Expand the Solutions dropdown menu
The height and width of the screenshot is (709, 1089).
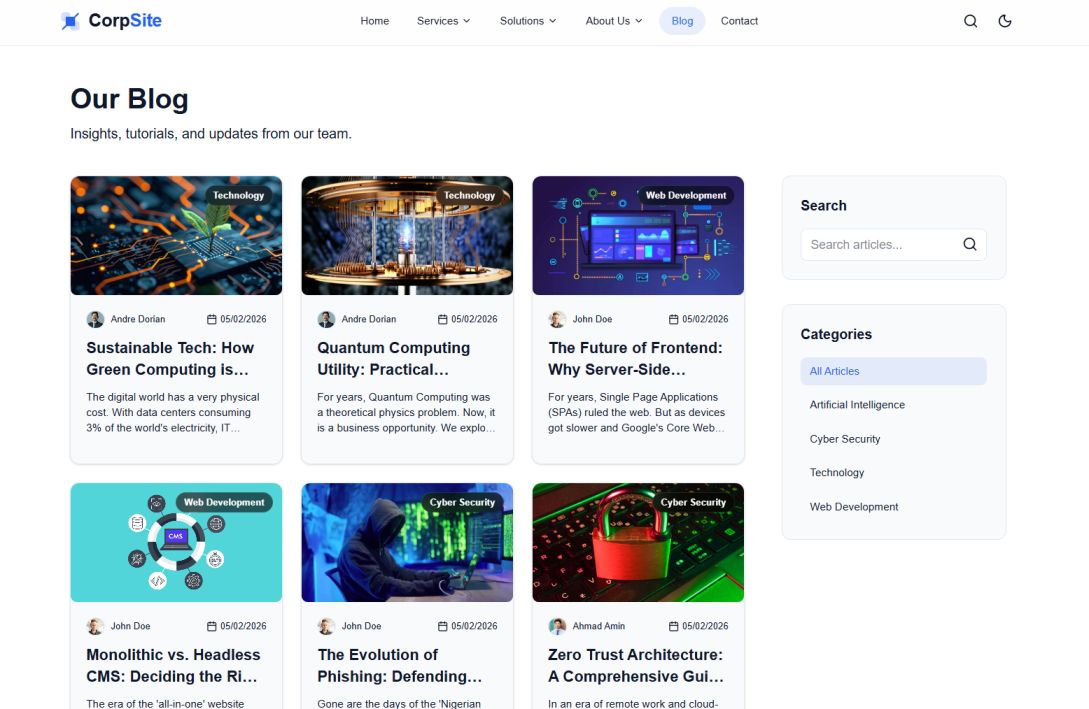click(x=527, y=20)
